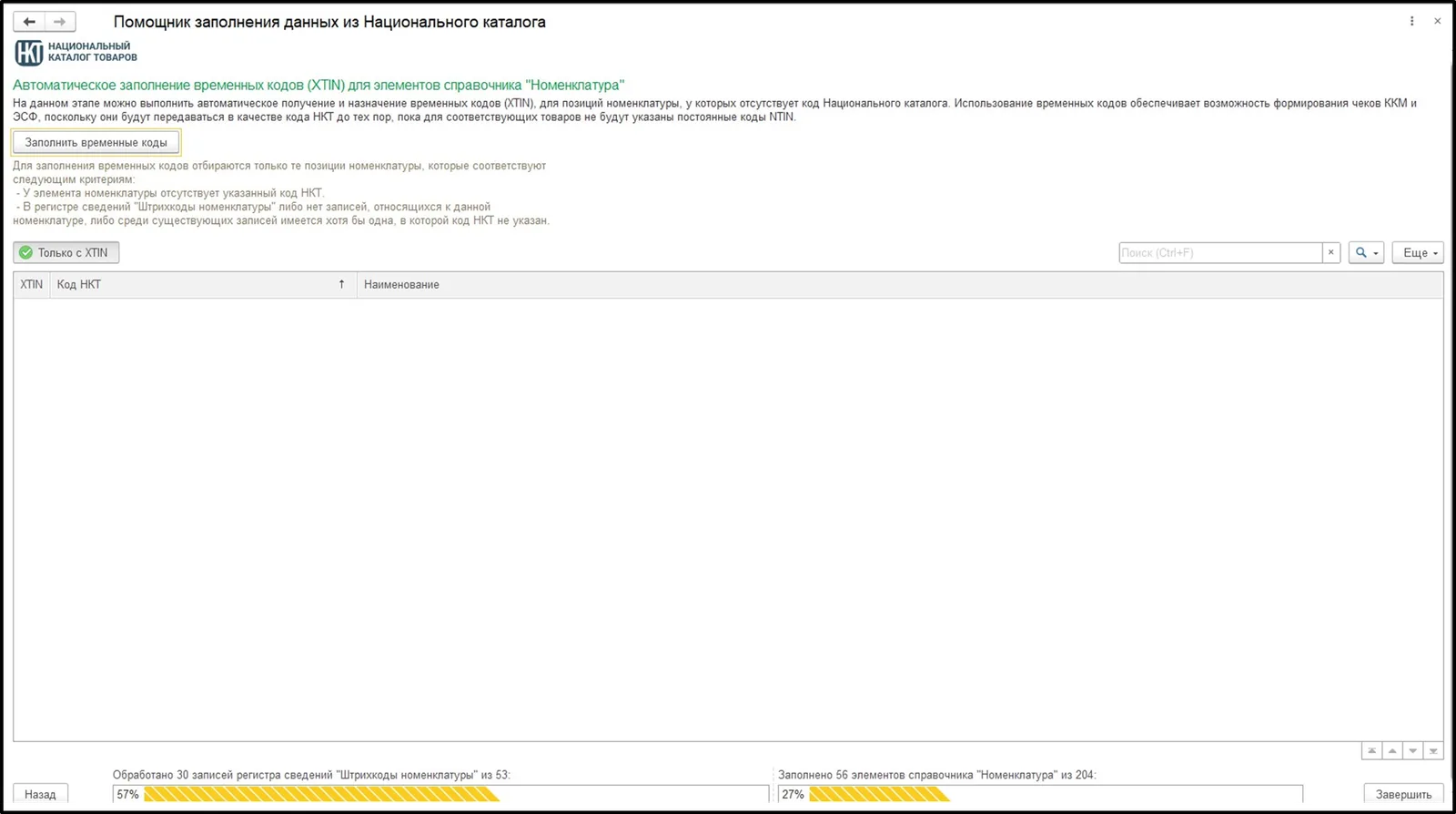This screenshot has width=1456, height=814.
Task: Close the assistant form with X
Action: [1438, 21]
